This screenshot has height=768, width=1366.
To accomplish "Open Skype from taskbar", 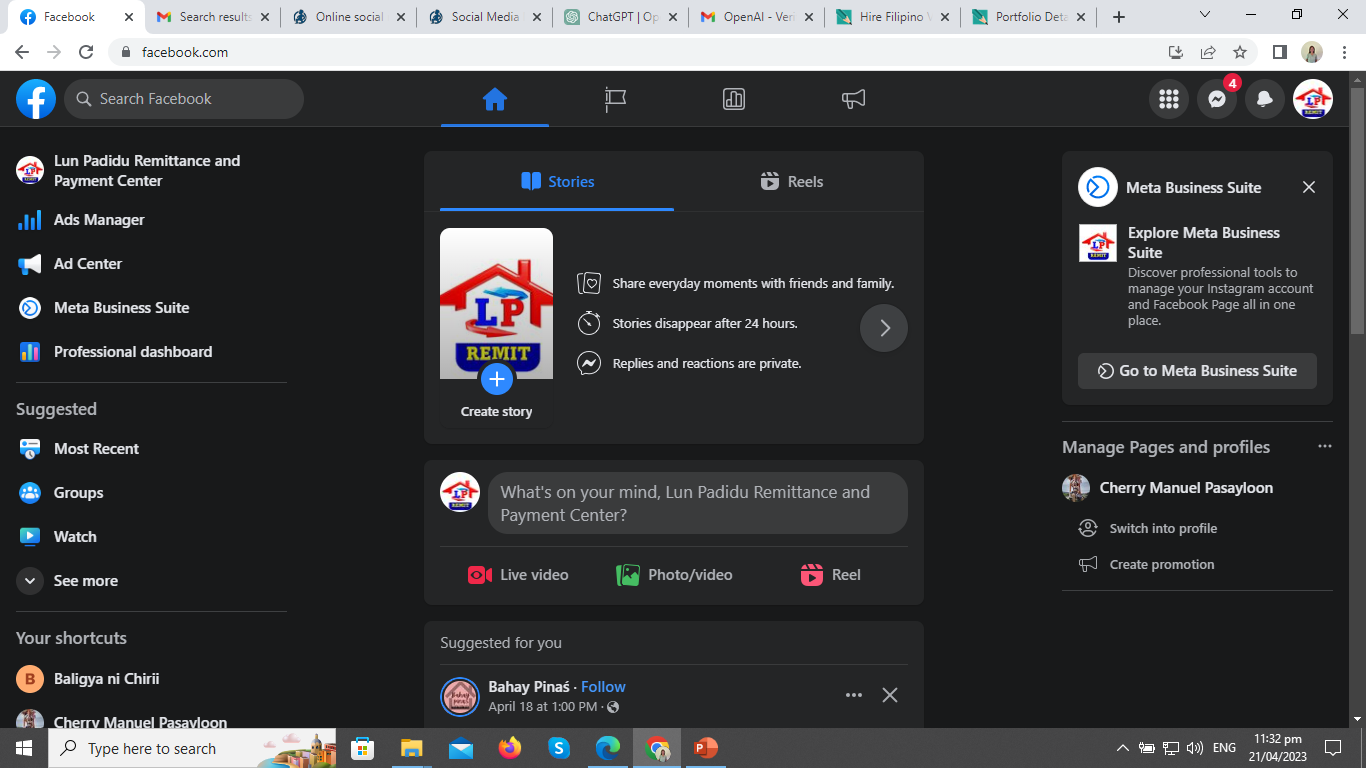I will tap(559, 748).
